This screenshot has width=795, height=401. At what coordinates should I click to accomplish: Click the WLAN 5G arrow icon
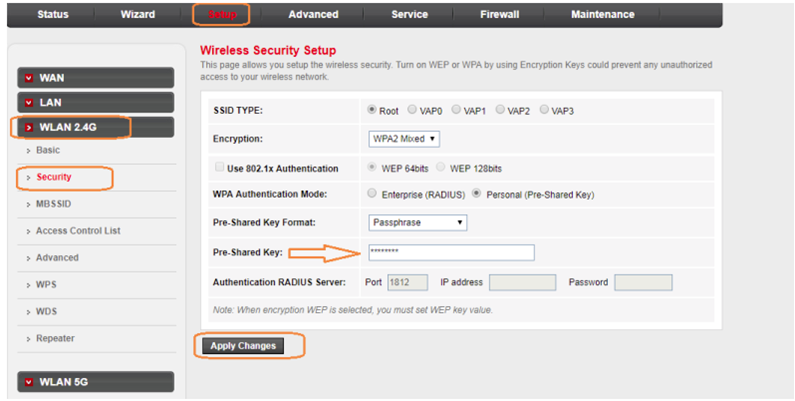[x=29, y=382]
